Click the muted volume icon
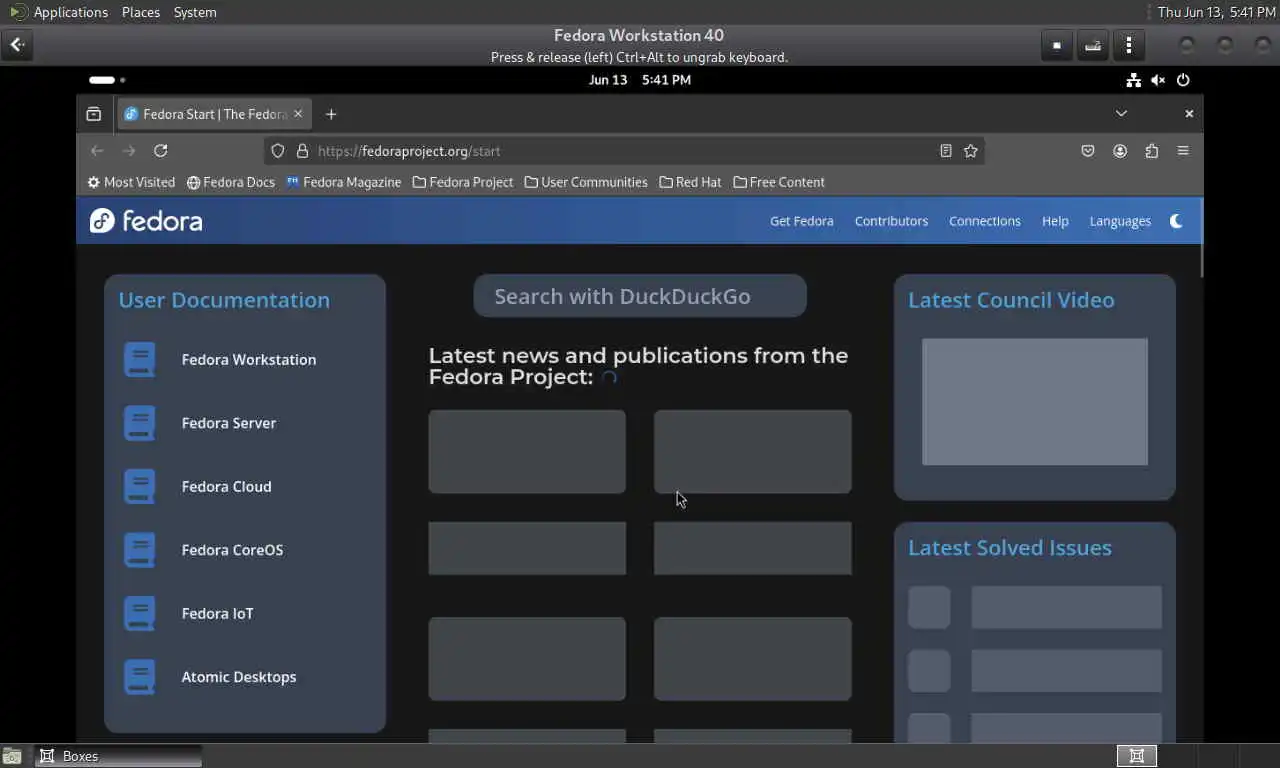1280x768 pixels. click(x=1158, y=80)
